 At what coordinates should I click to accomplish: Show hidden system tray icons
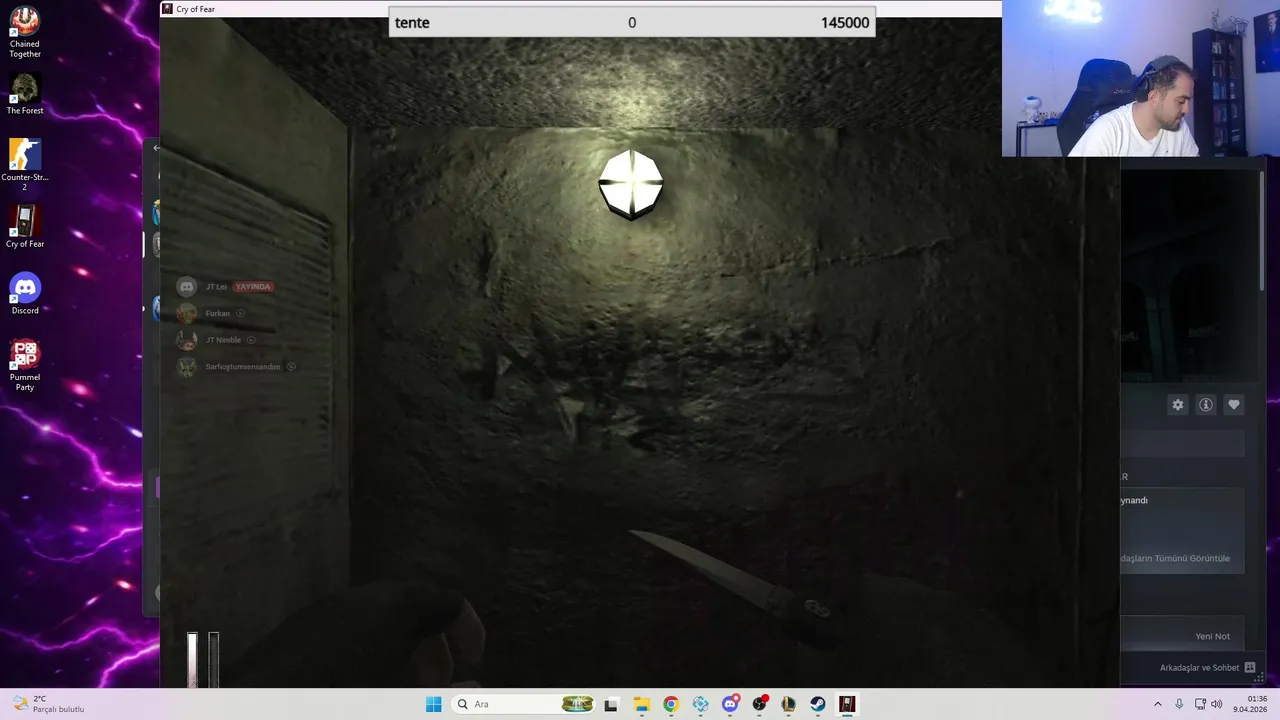[x=1158, y=704]
